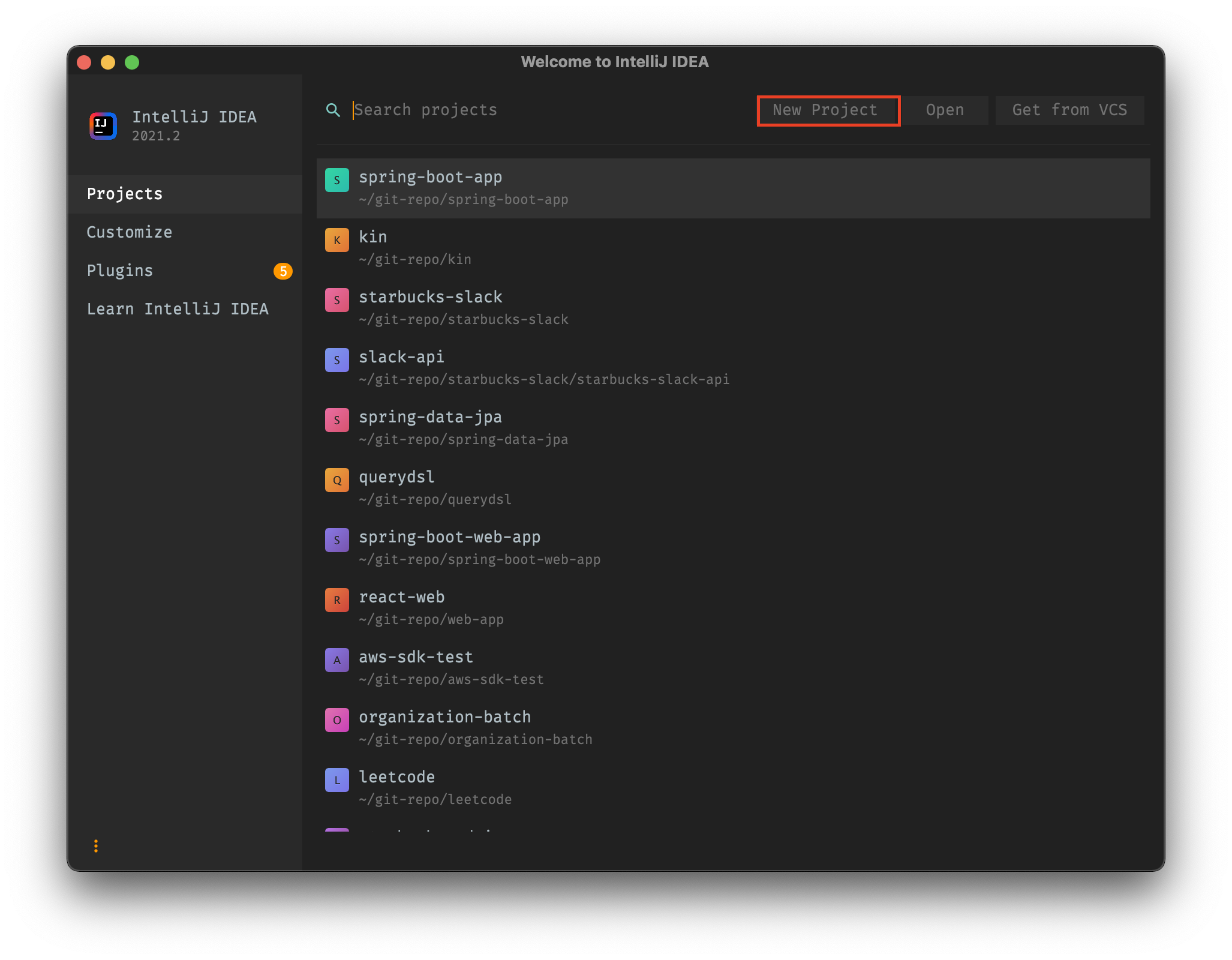Go to Learn IntelliJ IDEA
Screen dimensions: 1232x960
tap(178, 309)
